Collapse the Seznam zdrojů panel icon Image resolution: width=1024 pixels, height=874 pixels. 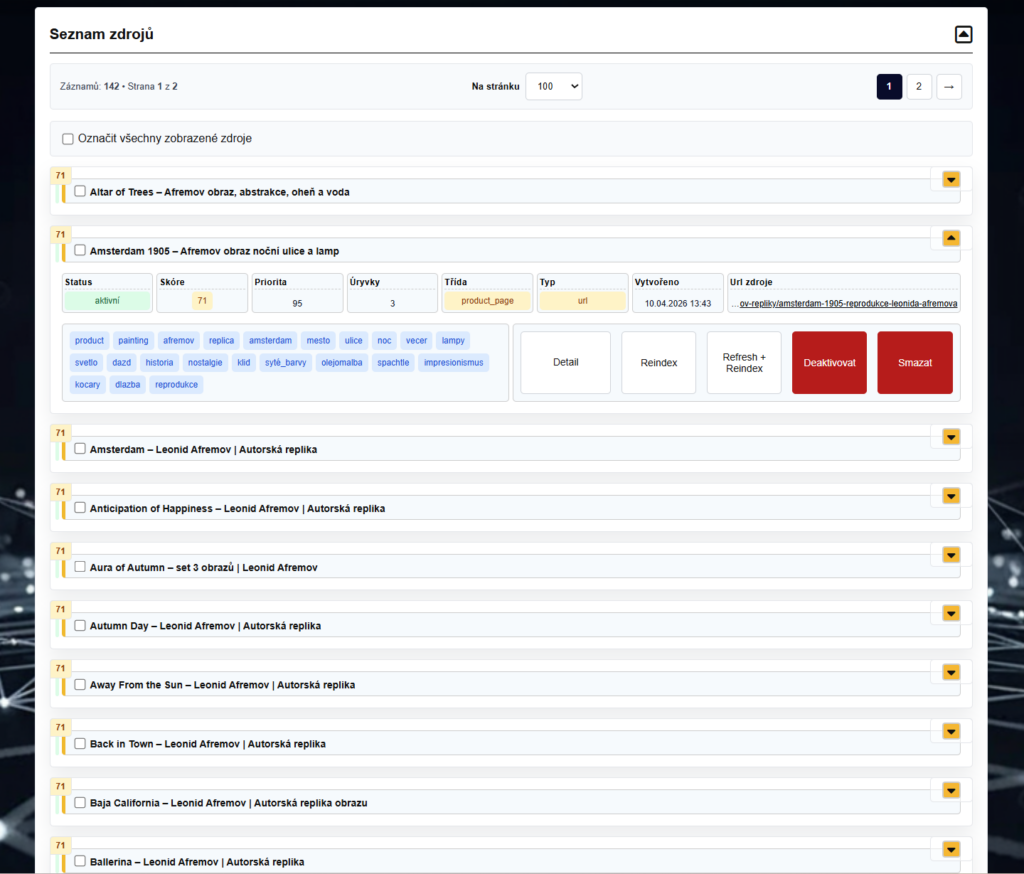963,35
